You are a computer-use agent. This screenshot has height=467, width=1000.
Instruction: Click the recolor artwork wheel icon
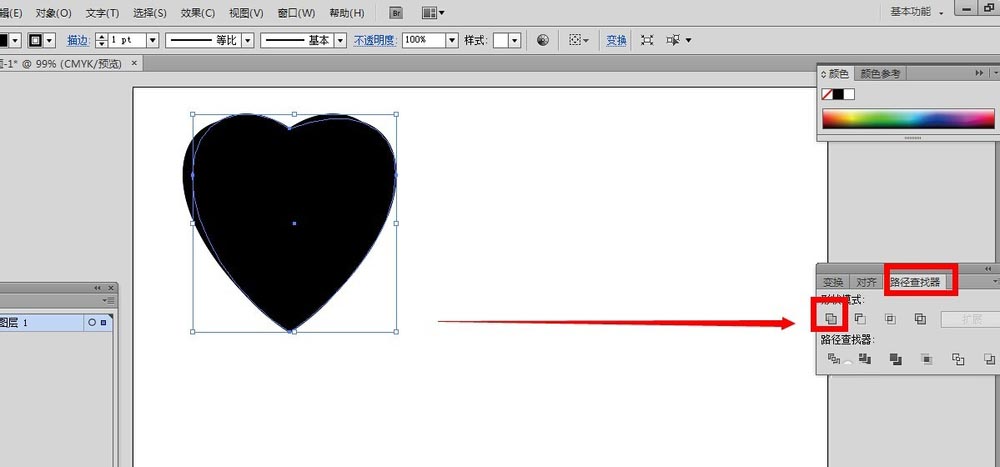coord(543,40)
